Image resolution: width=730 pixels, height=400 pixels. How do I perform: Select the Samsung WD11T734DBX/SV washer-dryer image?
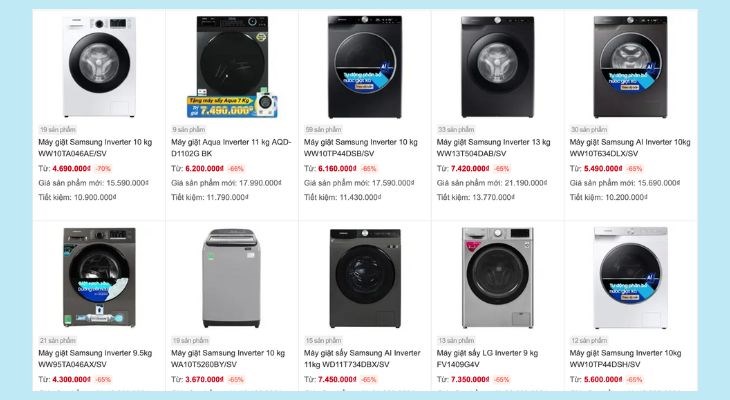365,278
